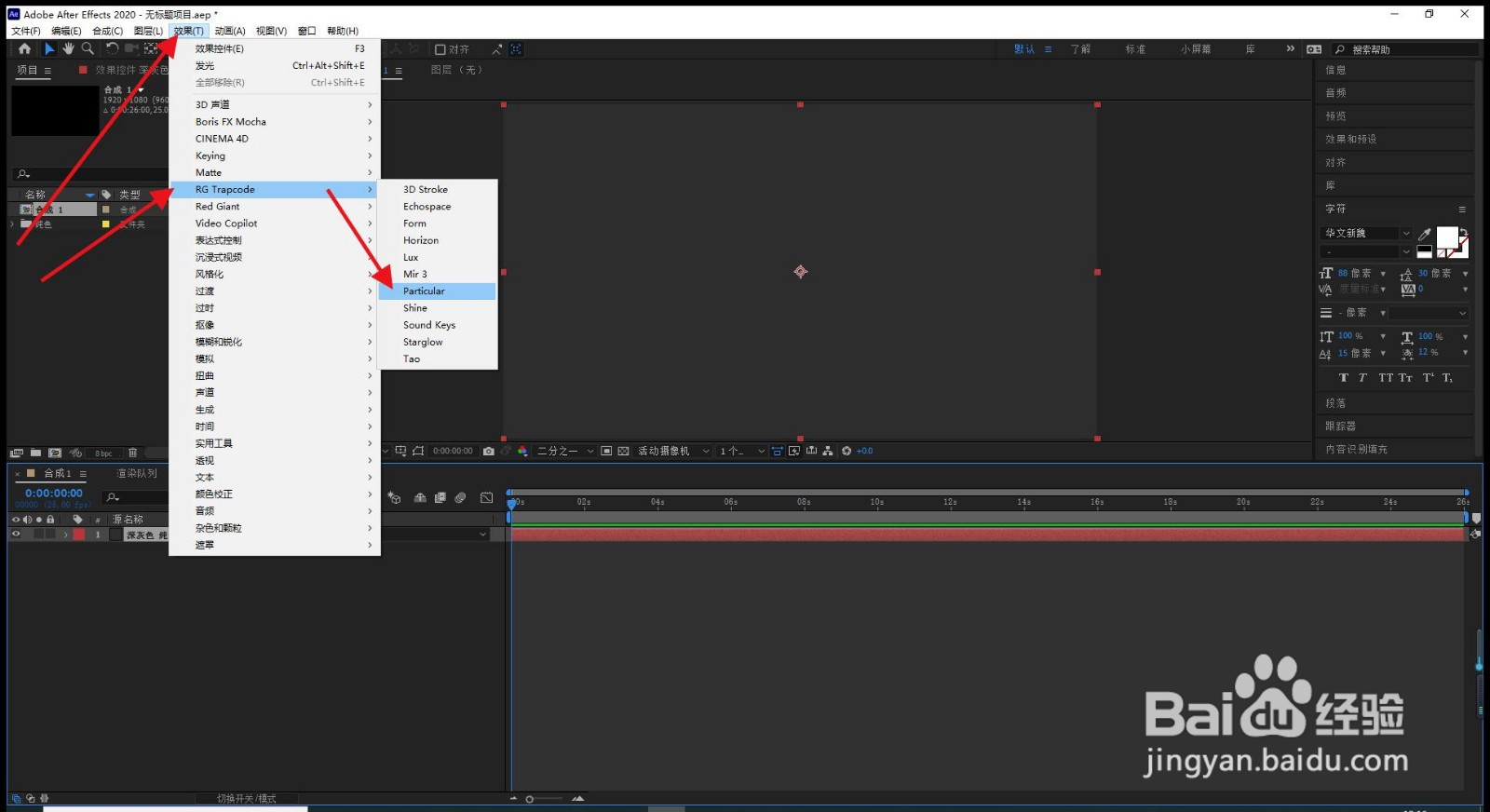Click the 切换开关/模式 button
This screenshot has height=812, width=1490.
pyautogui.click(x=246, y=799)
